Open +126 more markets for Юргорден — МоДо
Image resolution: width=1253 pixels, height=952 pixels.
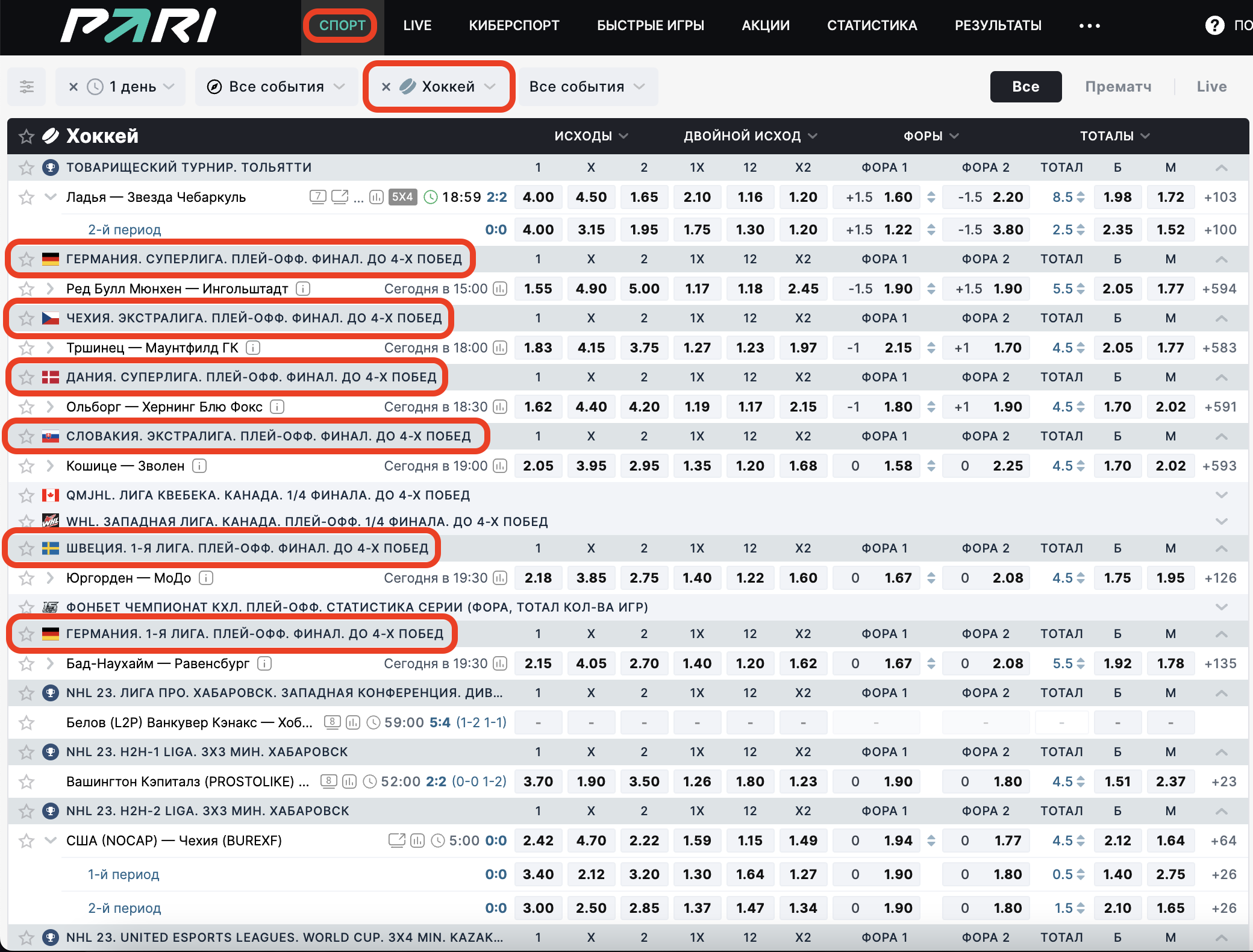[x=1220, y=578]
